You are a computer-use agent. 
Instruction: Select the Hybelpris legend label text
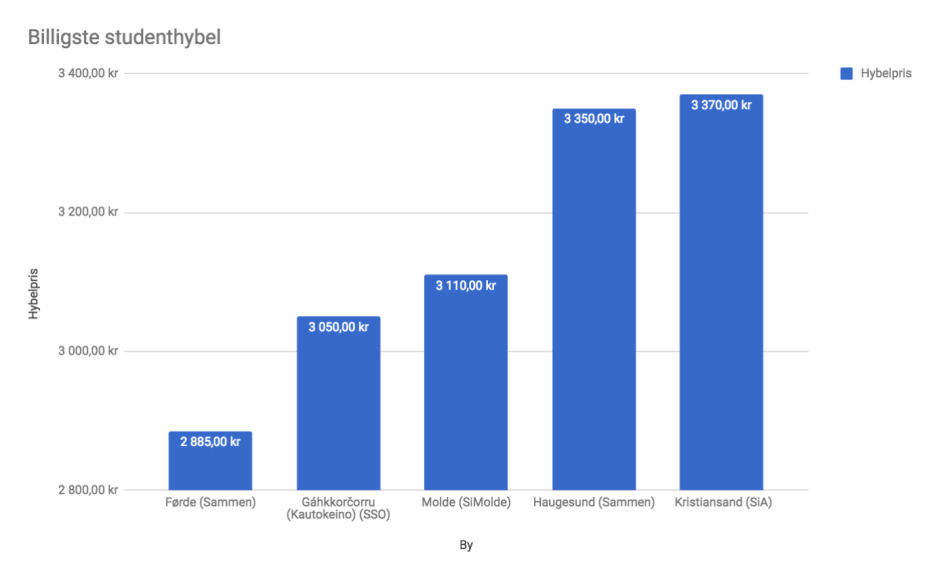coord(885,74)
